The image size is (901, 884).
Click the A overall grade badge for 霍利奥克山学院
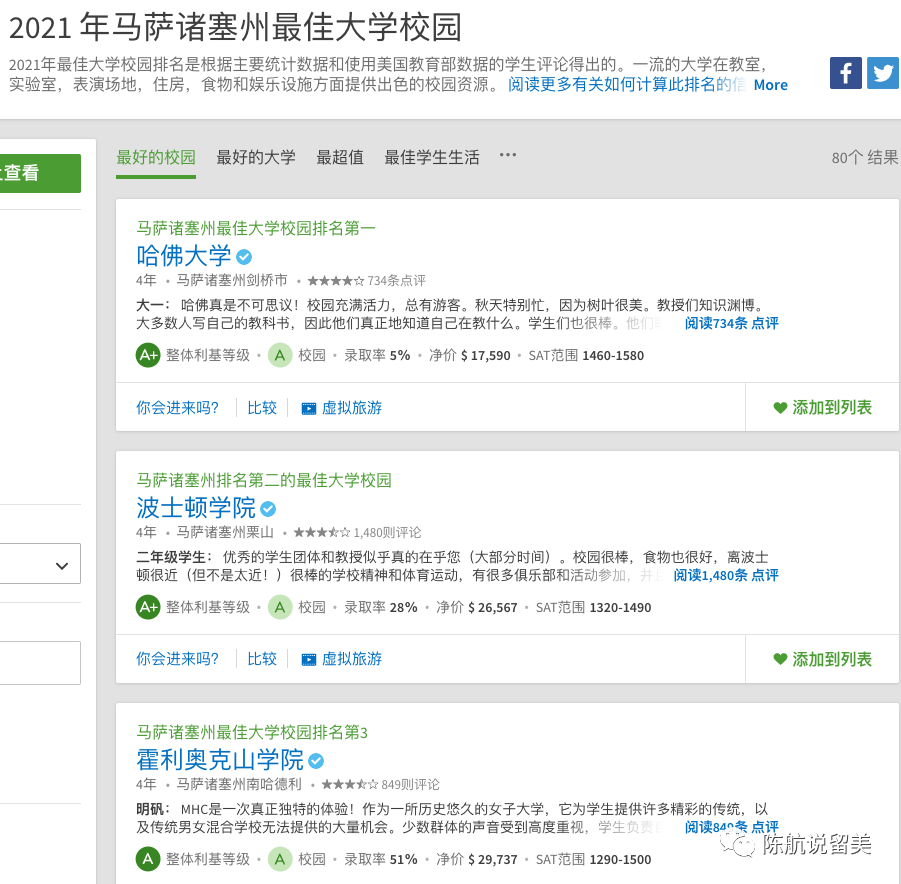click(148, 859)
